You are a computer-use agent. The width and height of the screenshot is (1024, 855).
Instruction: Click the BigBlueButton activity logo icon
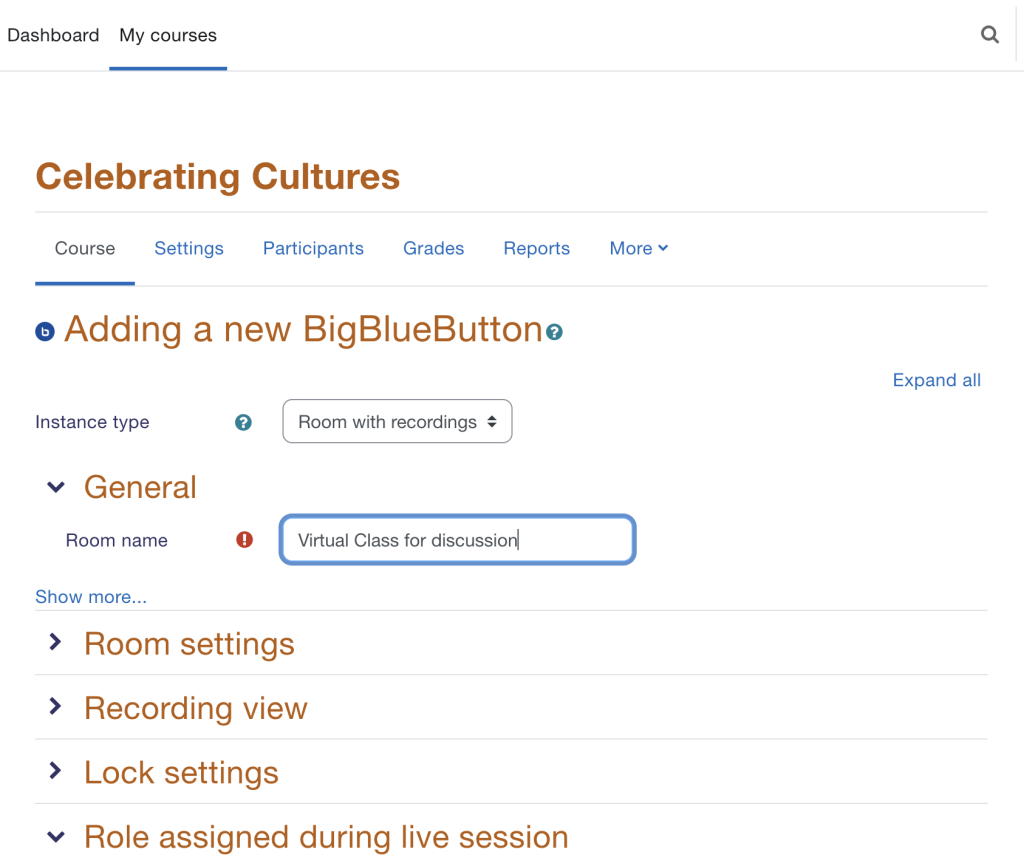pos(45,332)
